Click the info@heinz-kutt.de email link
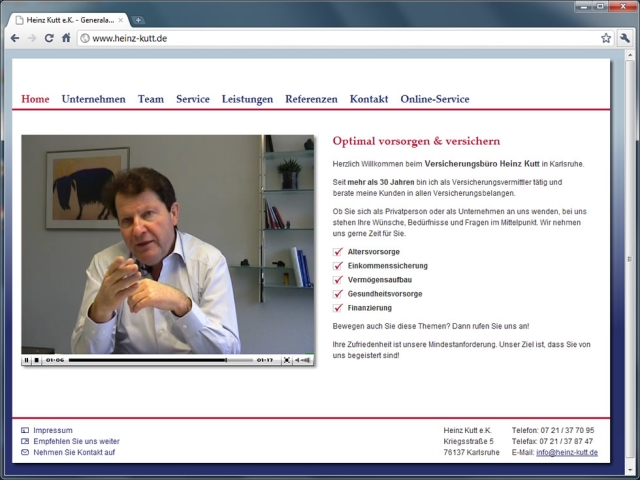The height and width of the screenshot is (480, 640). (567, 452)
